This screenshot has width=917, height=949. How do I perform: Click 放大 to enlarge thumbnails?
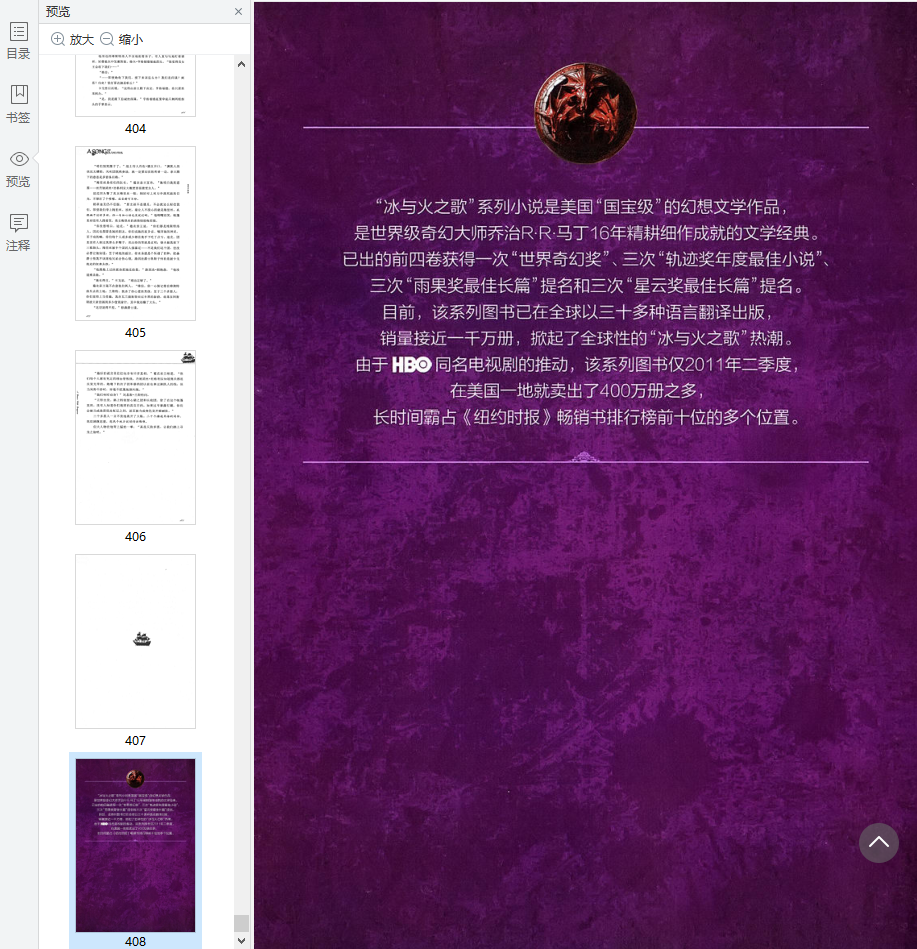pyautogui.click(x=73, y=39)
